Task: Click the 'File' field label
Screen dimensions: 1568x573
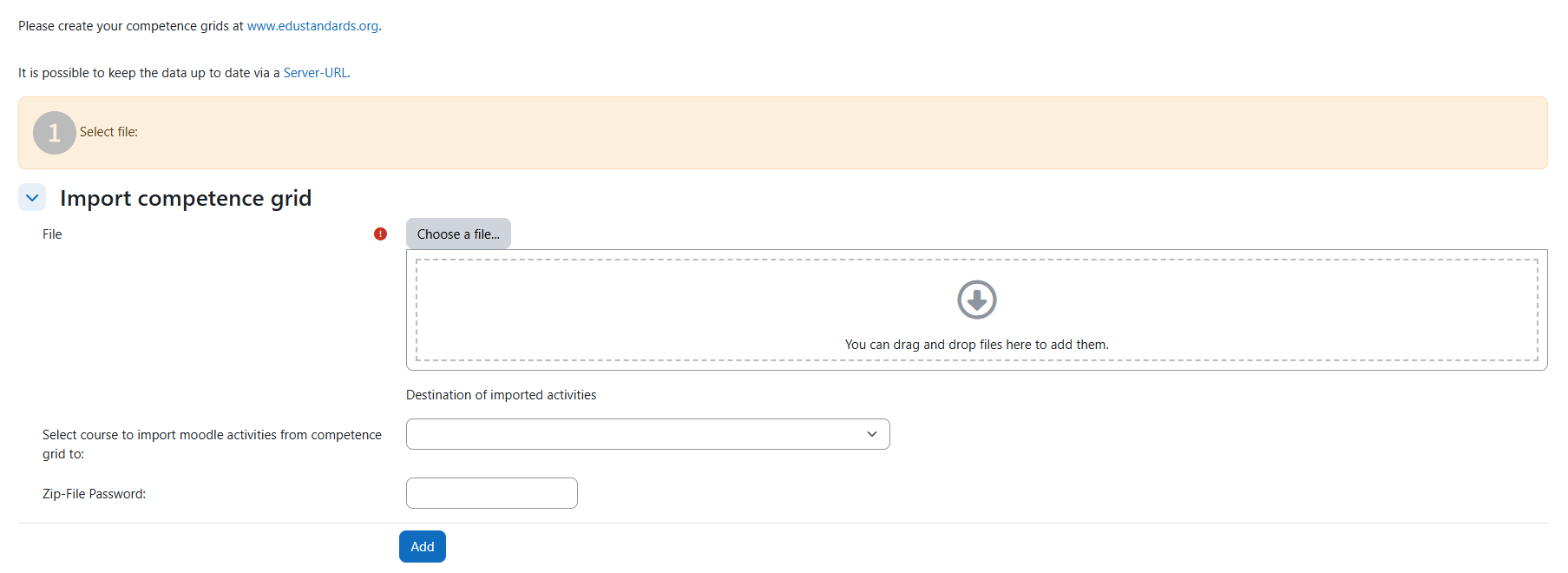Action: point(52,234)
